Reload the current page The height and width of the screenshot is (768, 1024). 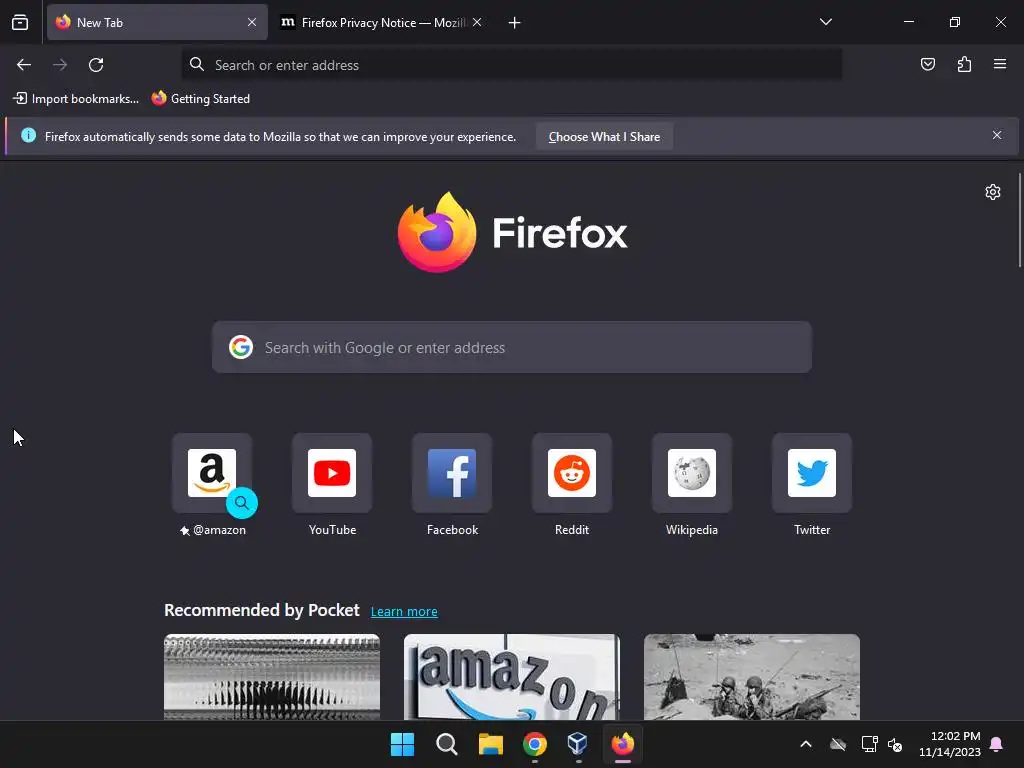pos(96,65)
